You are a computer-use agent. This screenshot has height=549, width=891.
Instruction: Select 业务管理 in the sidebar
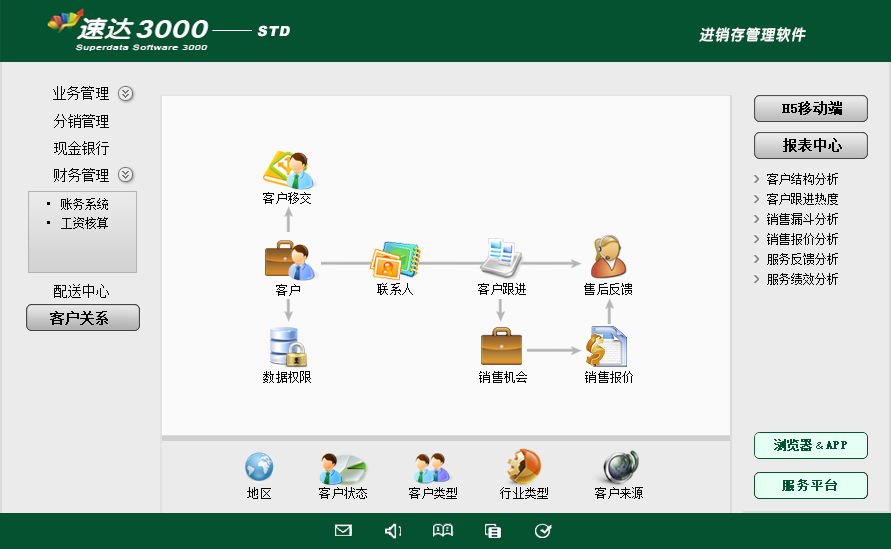81,93
